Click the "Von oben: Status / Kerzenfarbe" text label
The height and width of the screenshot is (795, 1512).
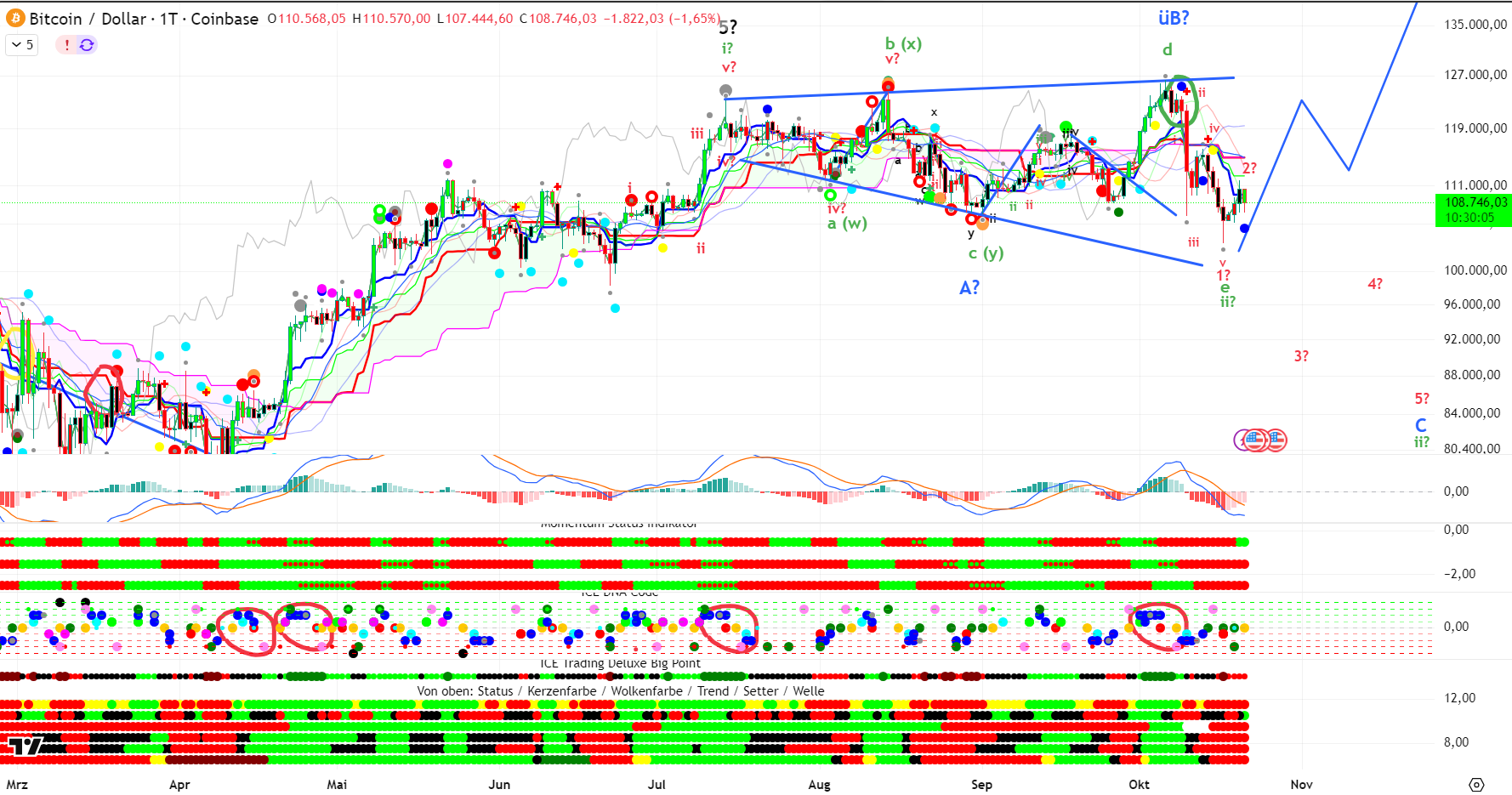click(620, 691)
